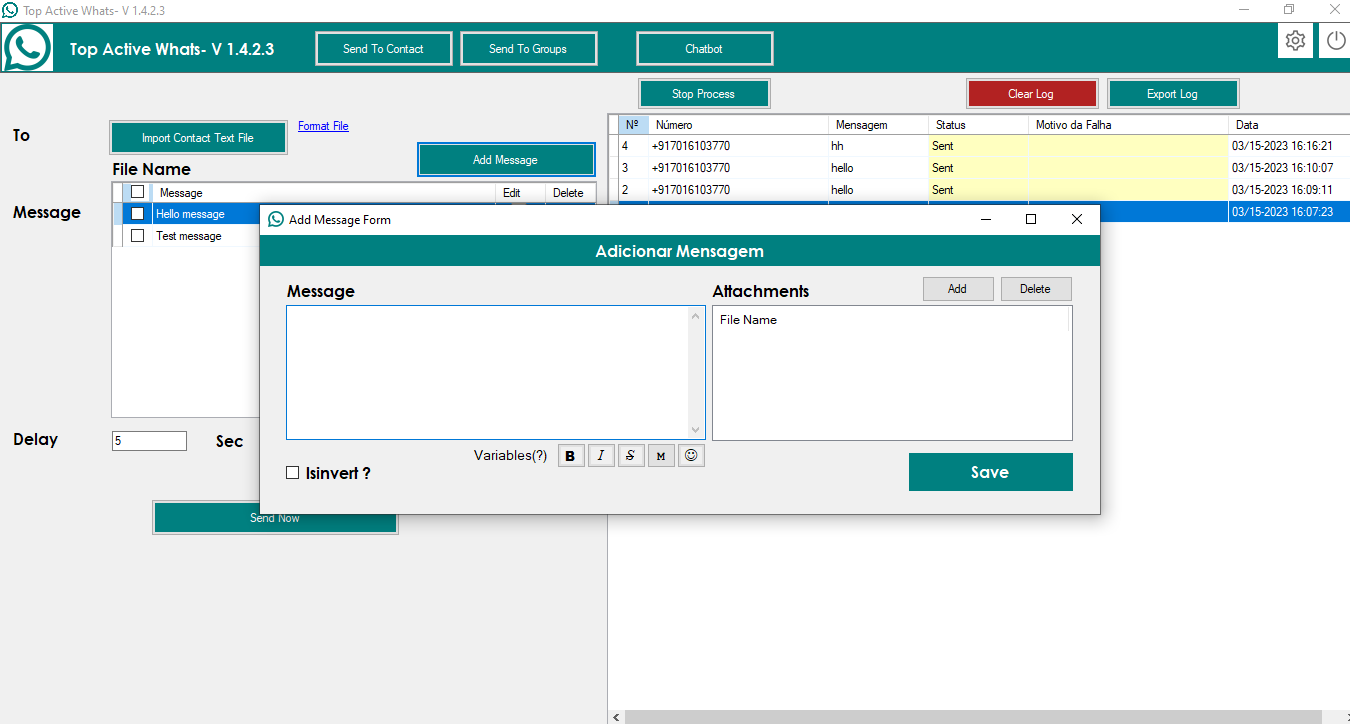The height and width of the screenshot is (724, 1350).
Task: Open settings via the gear icon
Action: [1295, 41]
